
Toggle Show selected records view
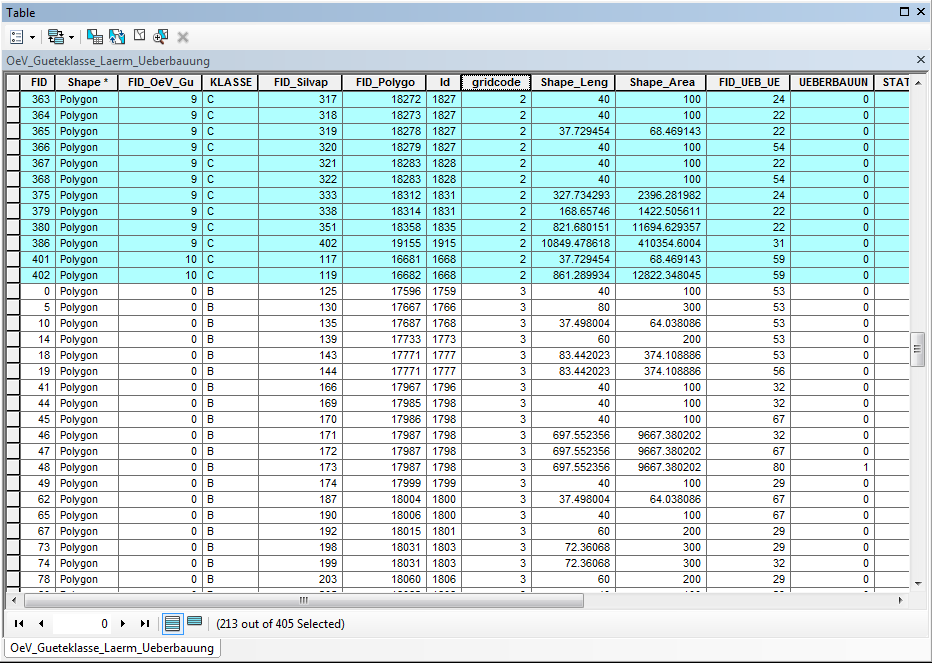pos(194,623)
